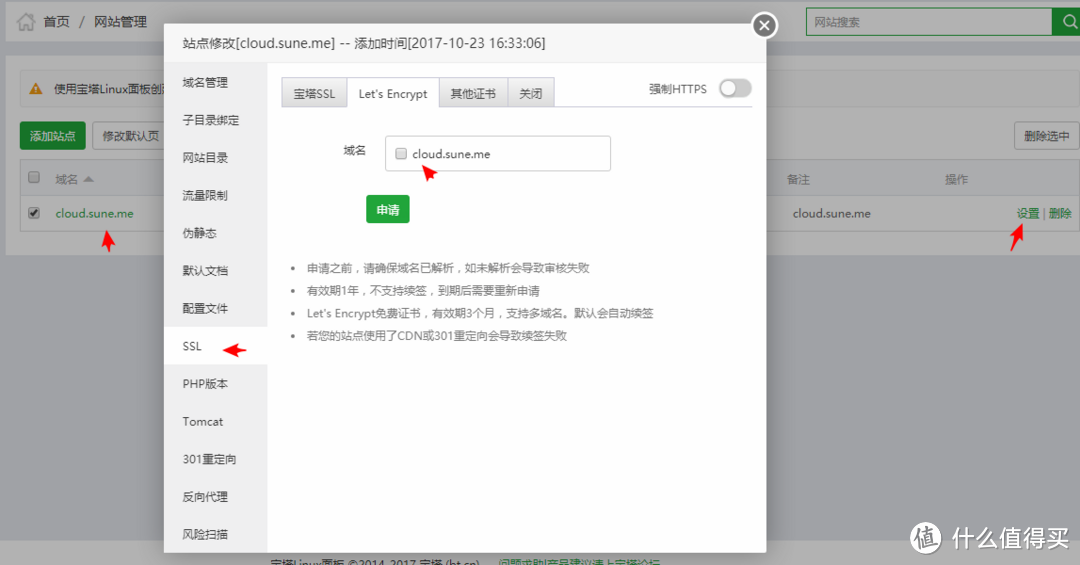The height and width of the screenshot is (565, 1080).
Task: Open cloud.sune.me domain link in site list
Action: click(94, 214)
